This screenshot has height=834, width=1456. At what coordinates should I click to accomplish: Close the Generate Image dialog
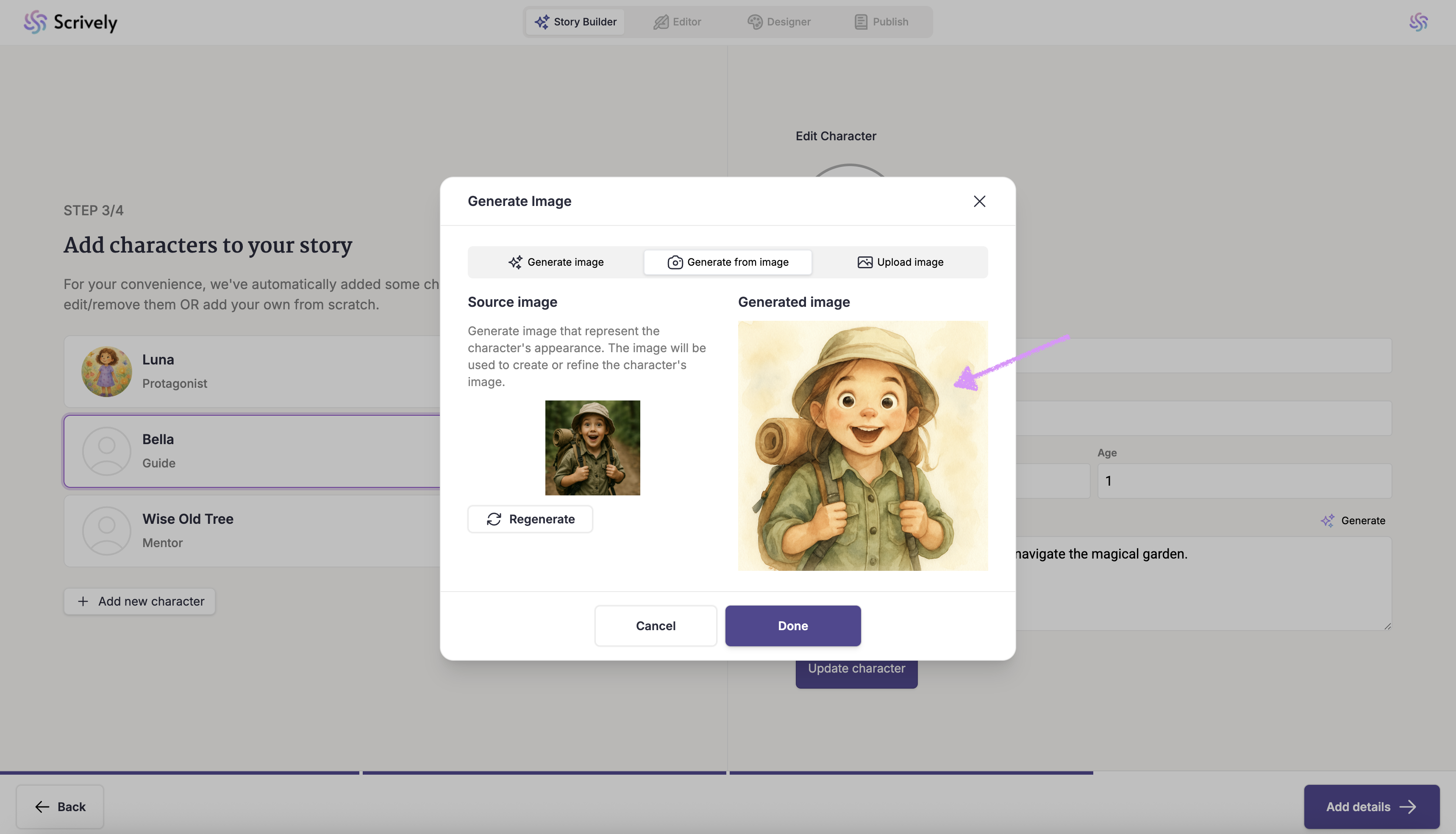[979, 201]
